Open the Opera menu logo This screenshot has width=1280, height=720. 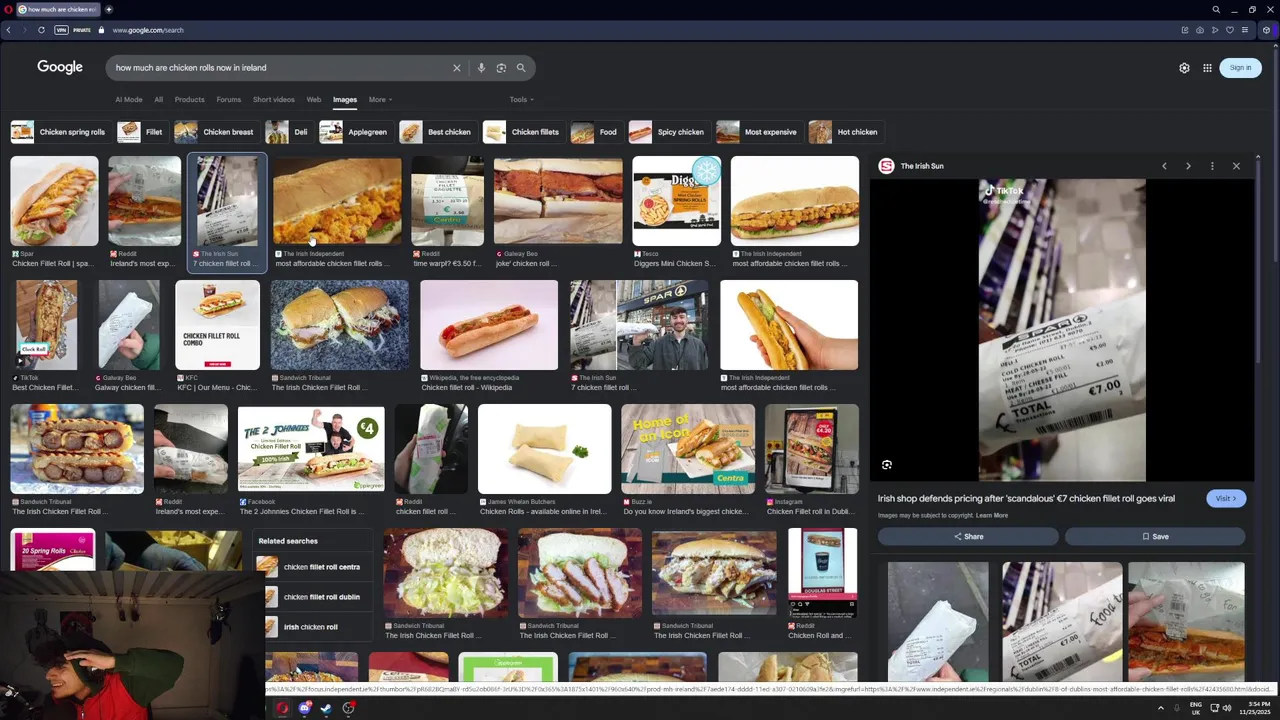click(x=8, y=9)
